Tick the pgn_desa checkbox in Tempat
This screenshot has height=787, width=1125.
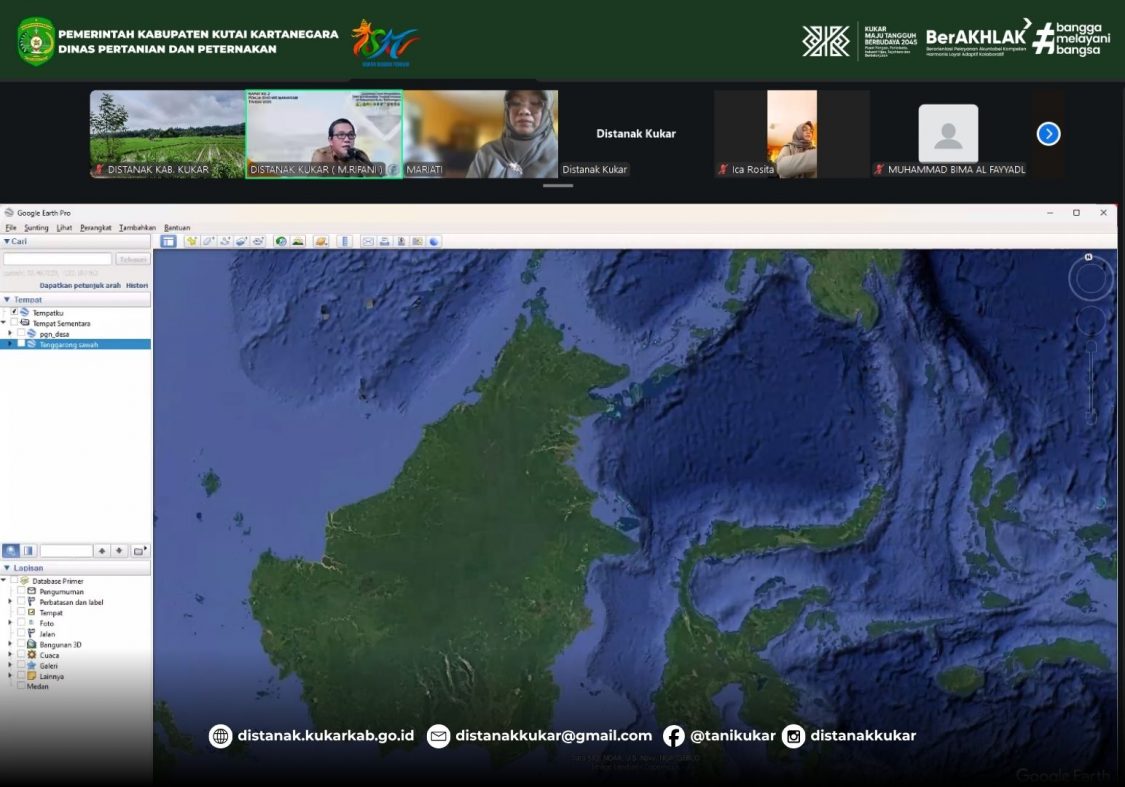(x=21, y=334)
